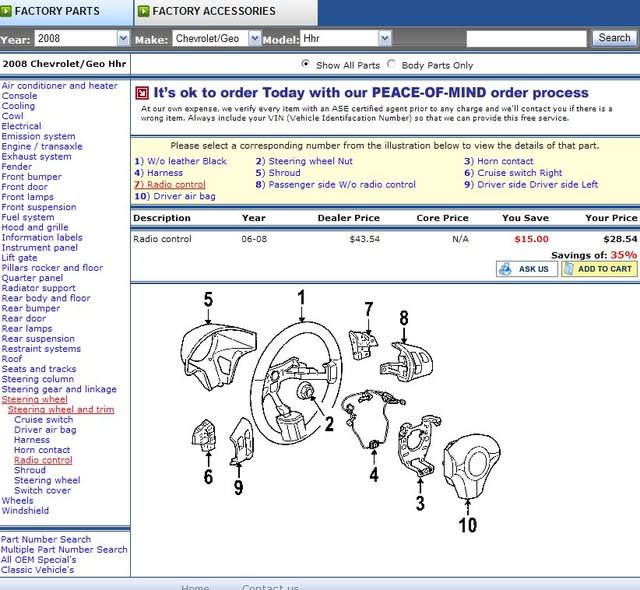Open the Model dropdown

pos(385,39)
